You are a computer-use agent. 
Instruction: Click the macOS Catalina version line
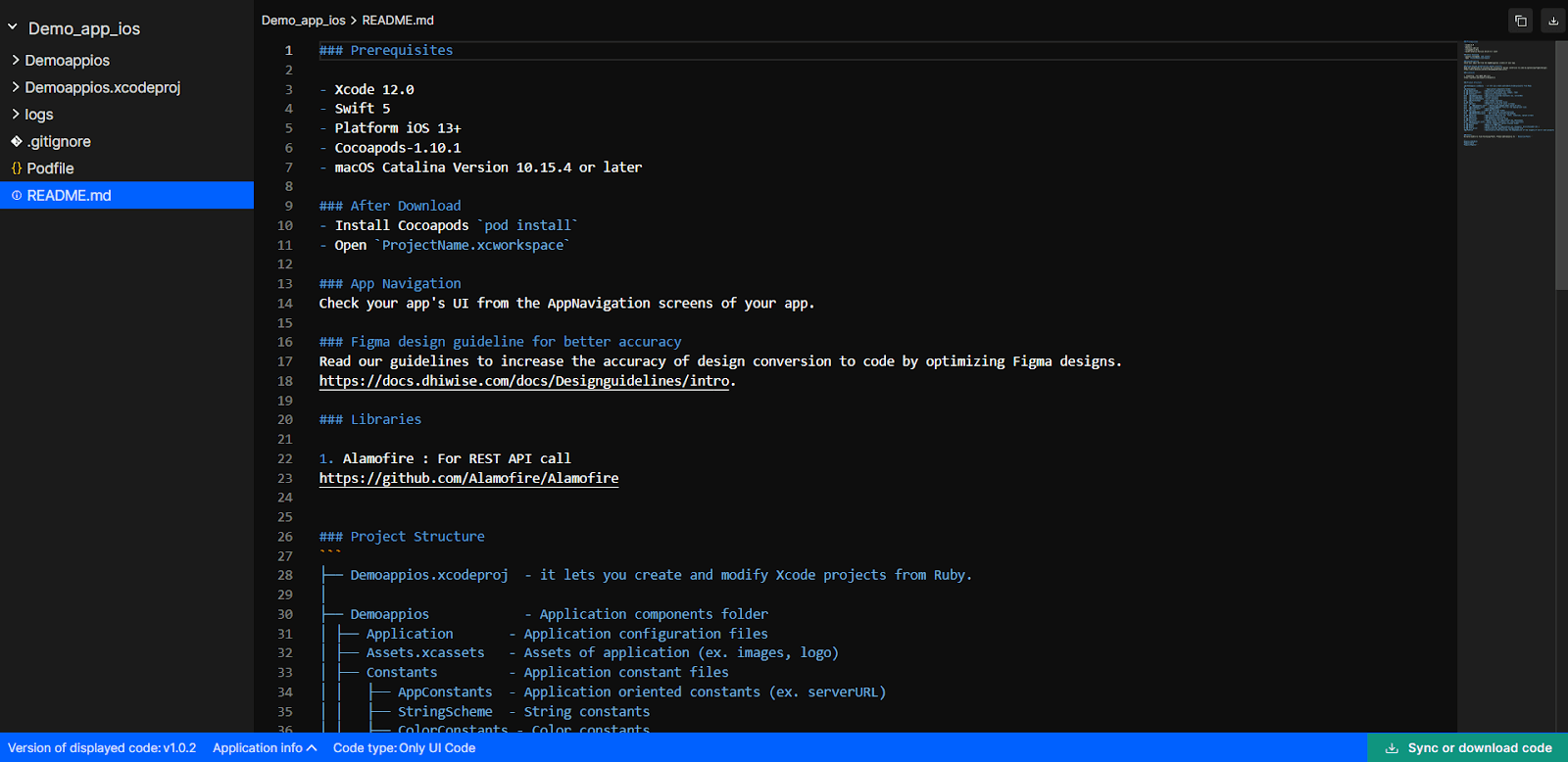click(x=488, y=167)
